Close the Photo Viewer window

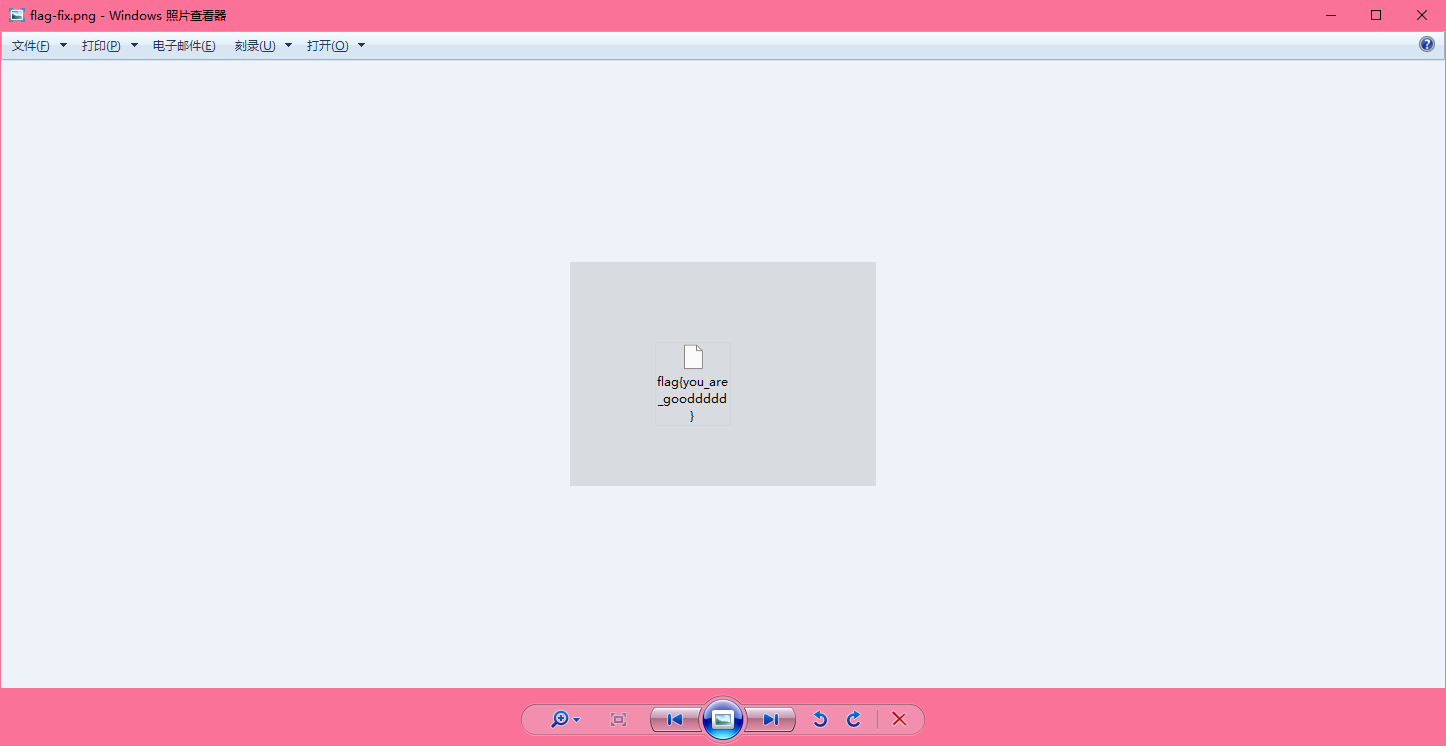coord(1422,15)
